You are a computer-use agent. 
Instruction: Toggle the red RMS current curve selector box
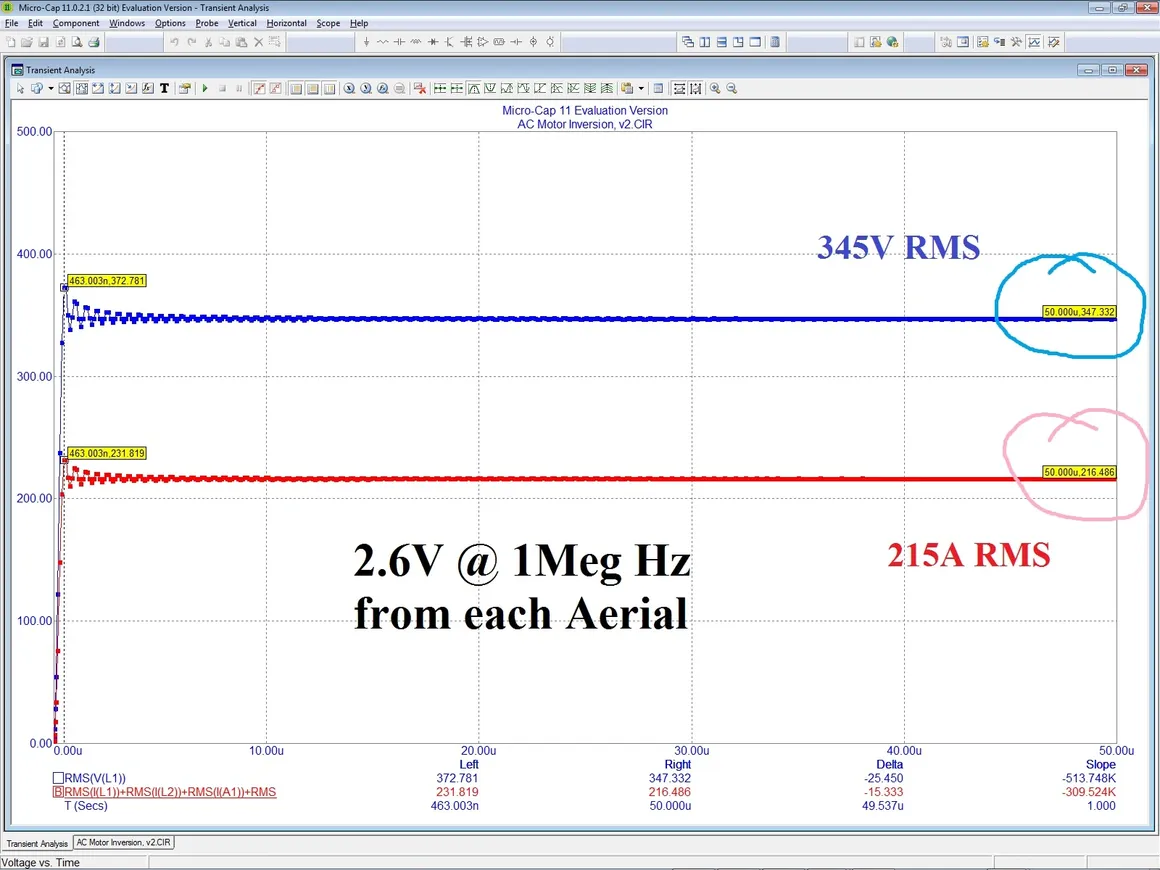58,792
